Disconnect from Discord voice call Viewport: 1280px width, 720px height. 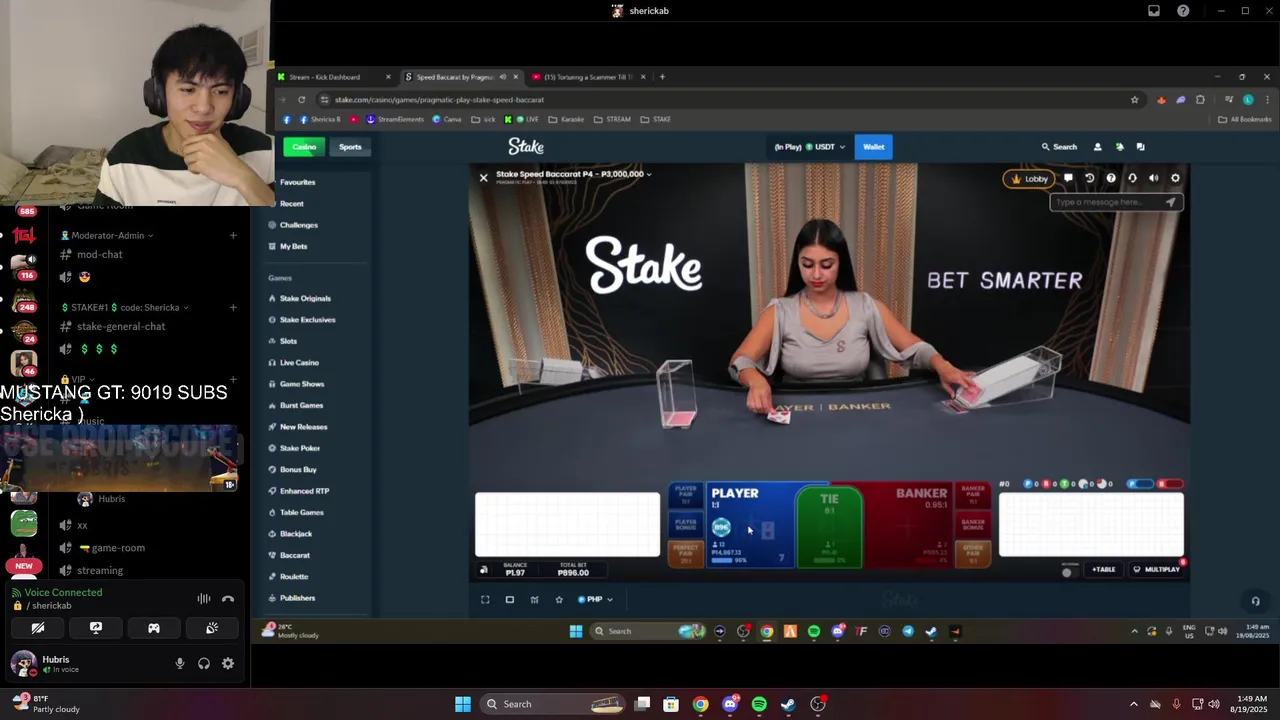[228, 598]
